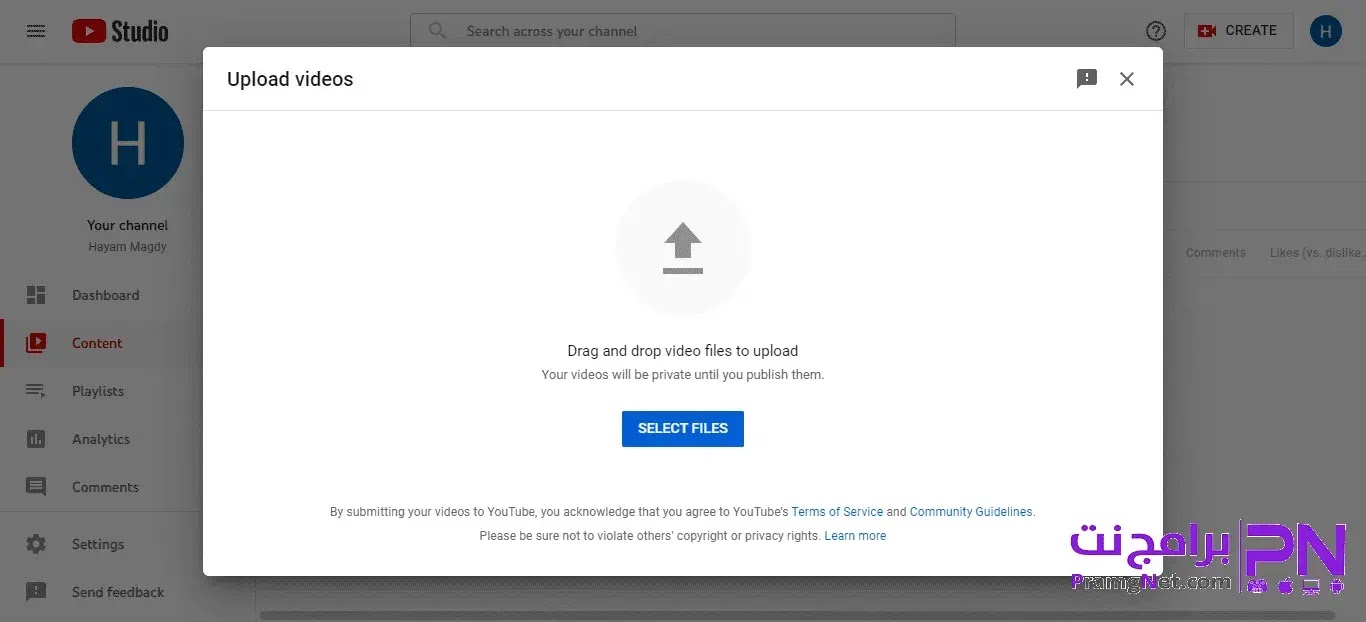Click the Your channel label
The width and height of the screenshot is (1366, 622).
coord(128,225)
